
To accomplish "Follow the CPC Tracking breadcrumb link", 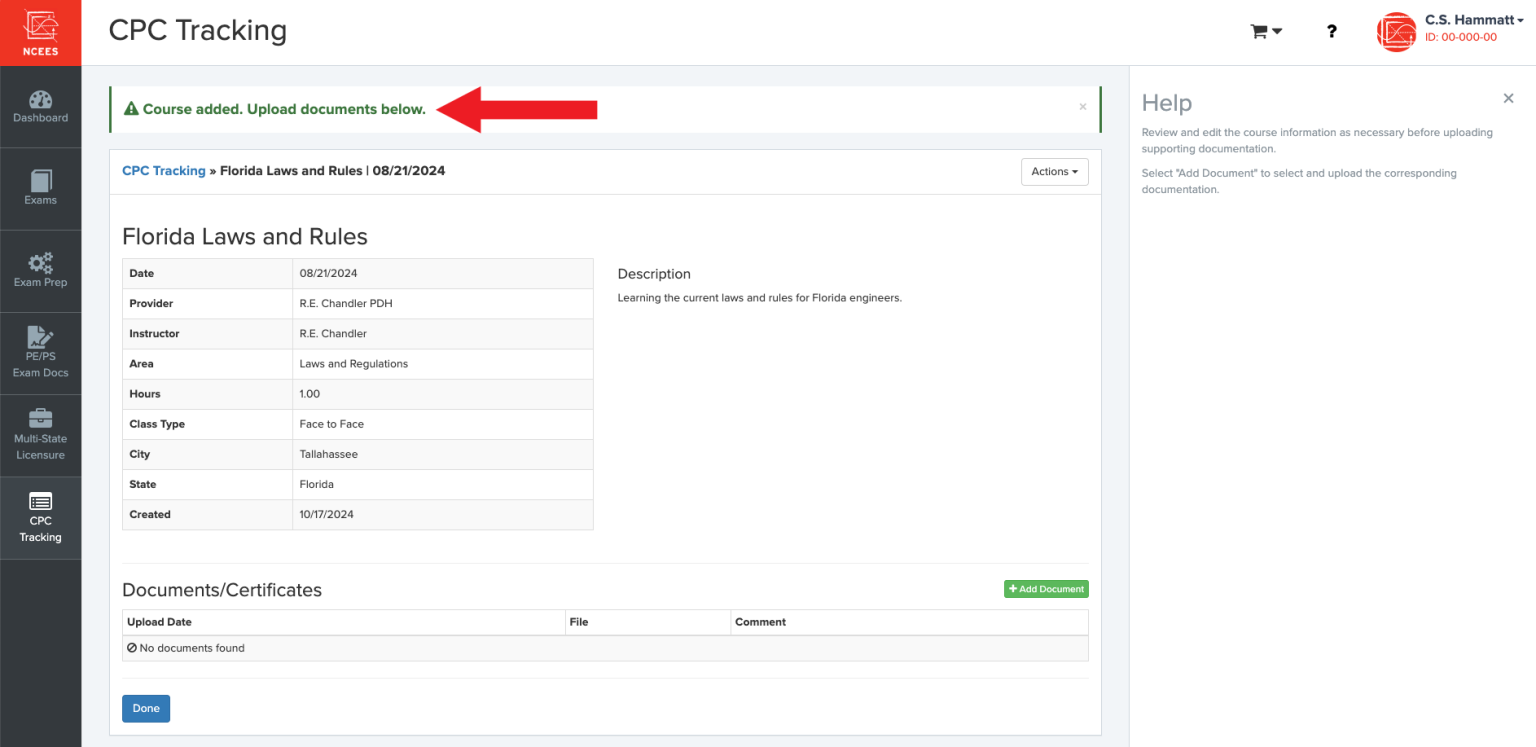I will click(x=163, y=170).
